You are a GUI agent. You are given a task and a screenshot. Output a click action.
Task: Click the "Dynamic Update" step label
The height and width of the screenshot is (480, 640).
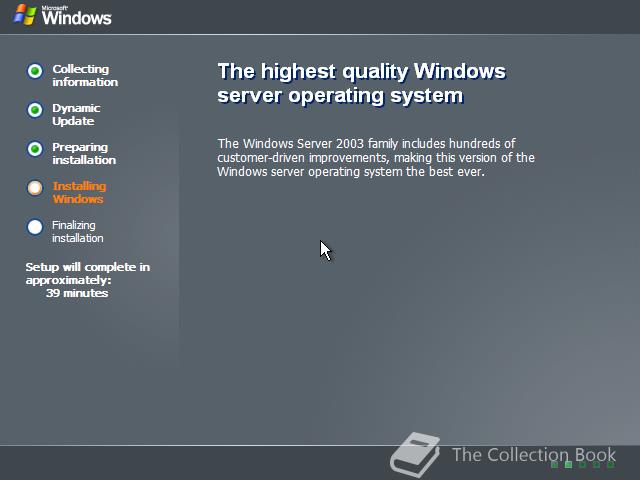(x=76, y=115)
